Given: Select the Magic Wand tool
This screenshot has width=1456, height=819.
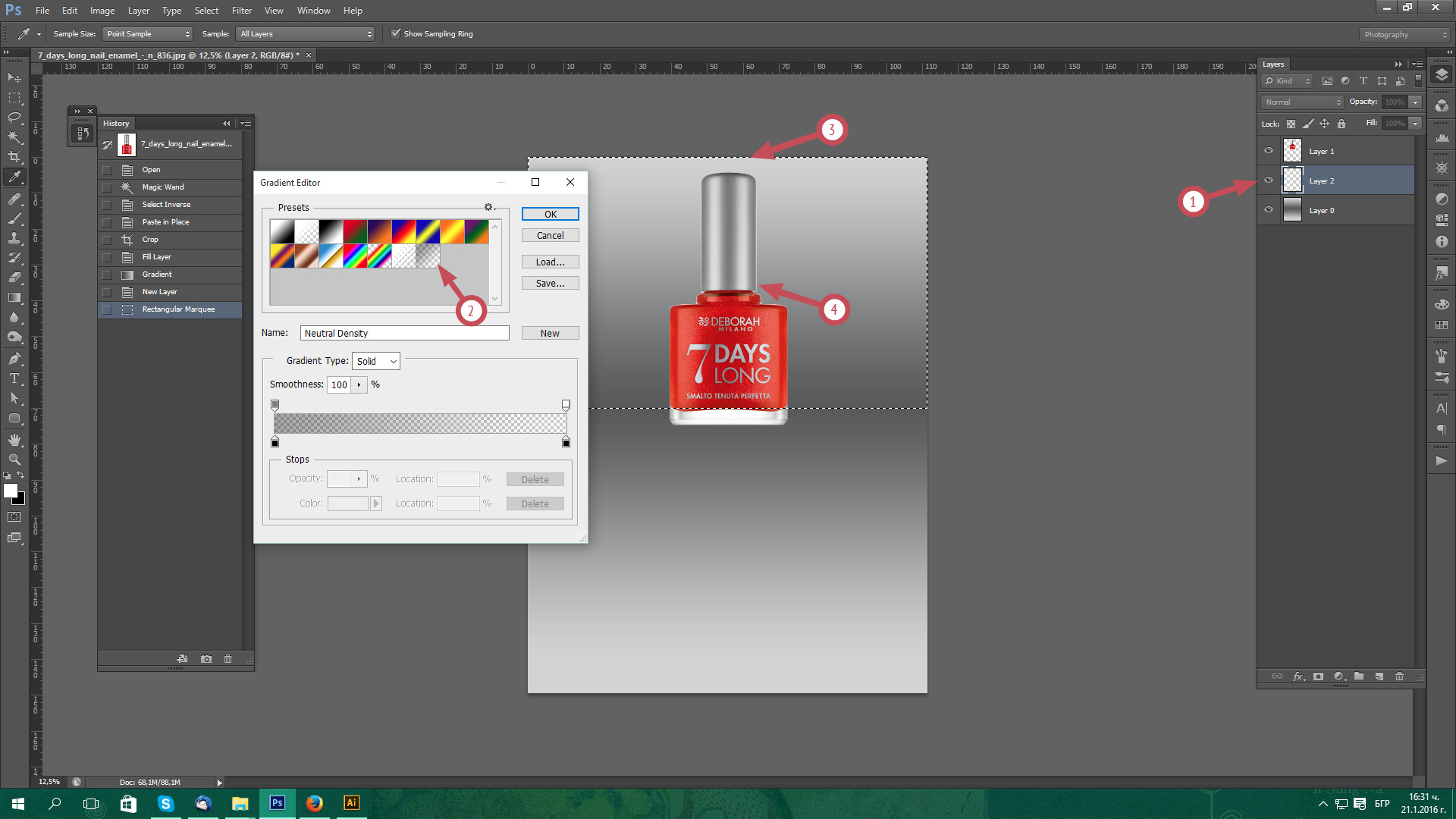Looking at the screenshot, I should click(x=14, y=137).
